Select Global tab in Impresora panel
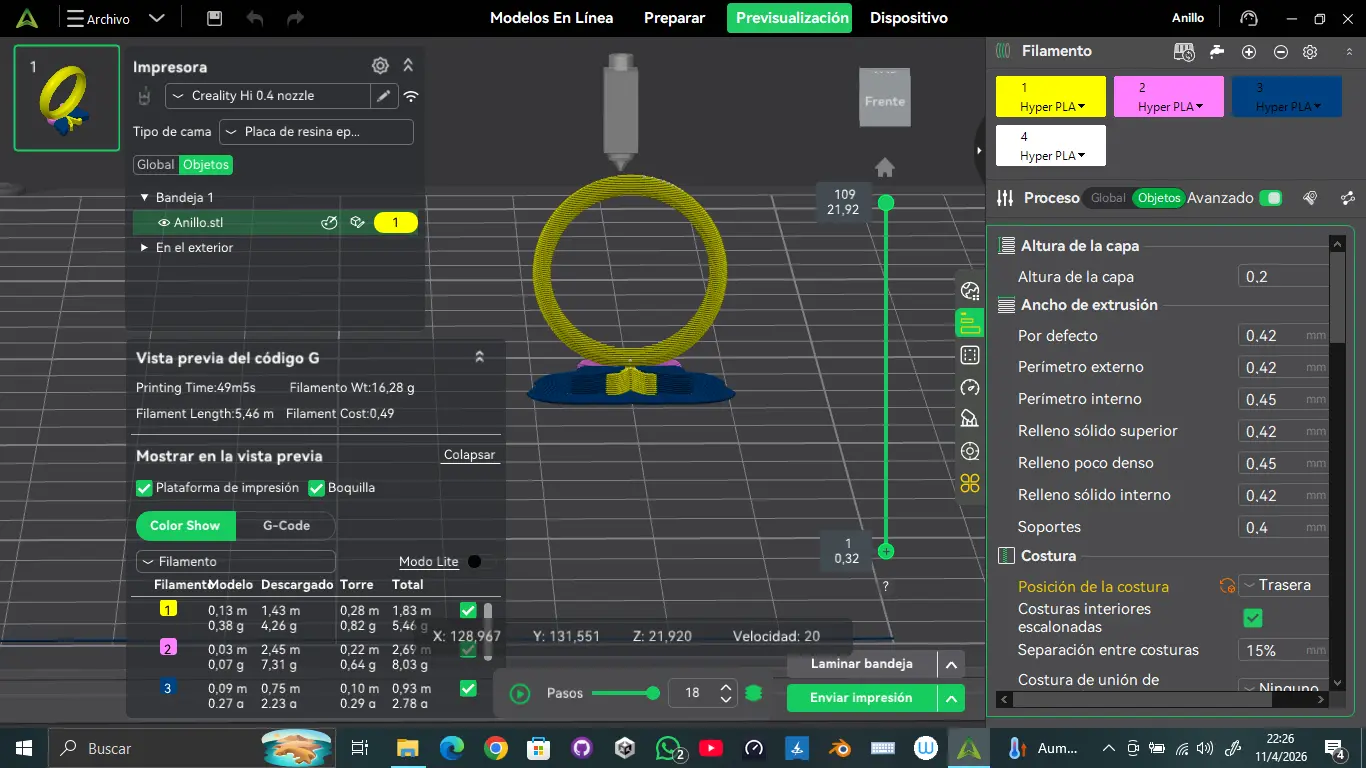The image size is (1366, 768). pyautogui.click(x=156, y=165)
